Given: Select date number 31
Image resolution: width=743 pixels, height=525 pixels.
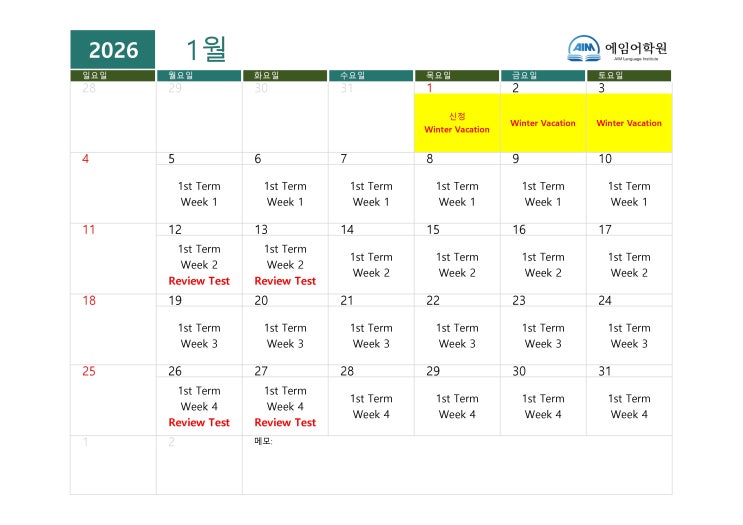Looking at the screenshot, I should [605, 371].
